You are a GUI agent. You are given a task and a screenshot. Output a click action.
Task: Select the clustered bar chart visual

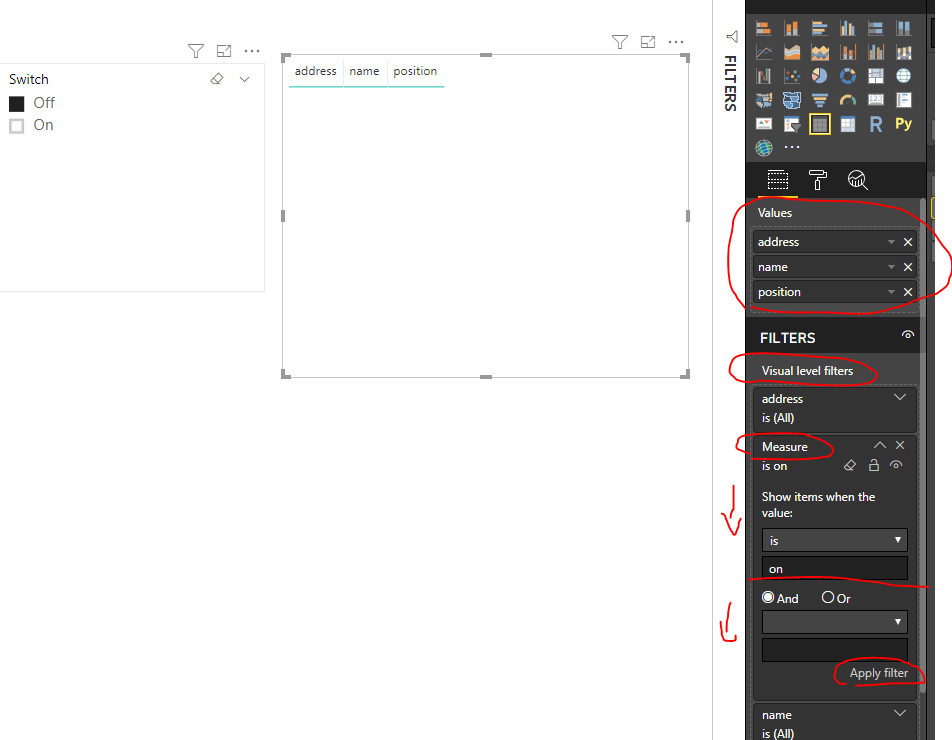(820, 28)
